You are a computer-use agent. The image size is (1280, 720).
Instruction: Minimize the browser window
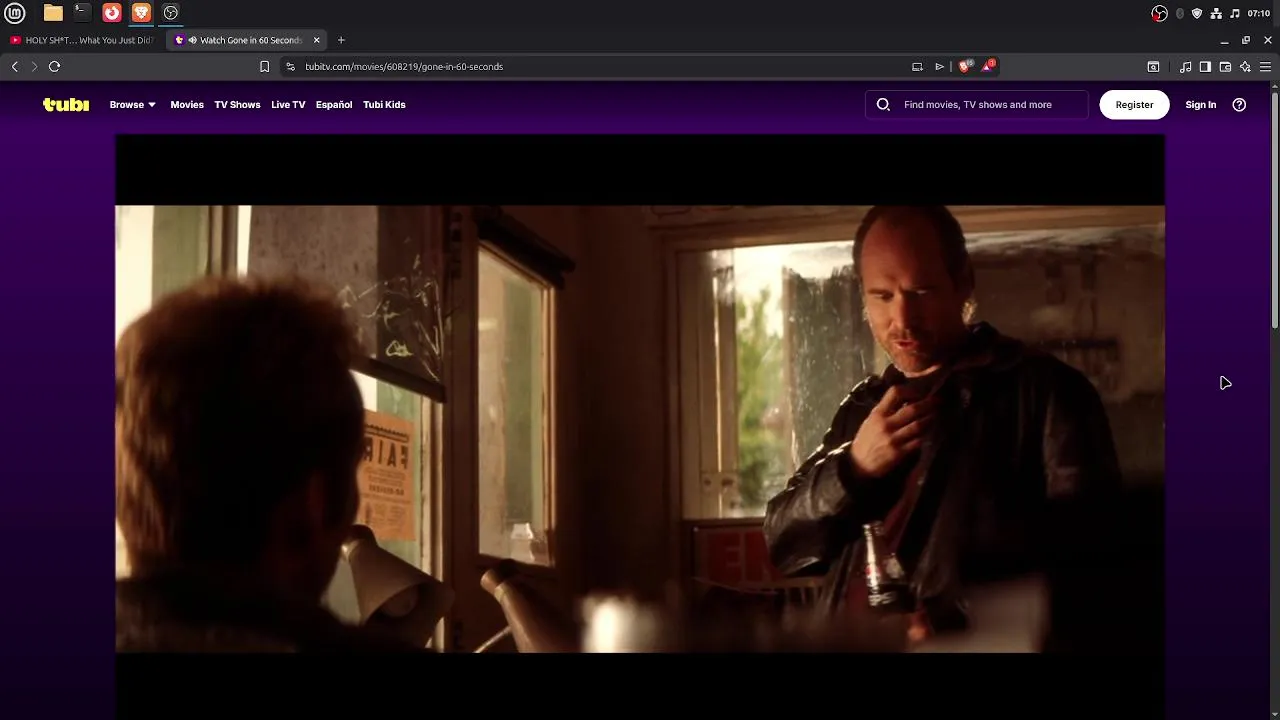coord(1224,40)
